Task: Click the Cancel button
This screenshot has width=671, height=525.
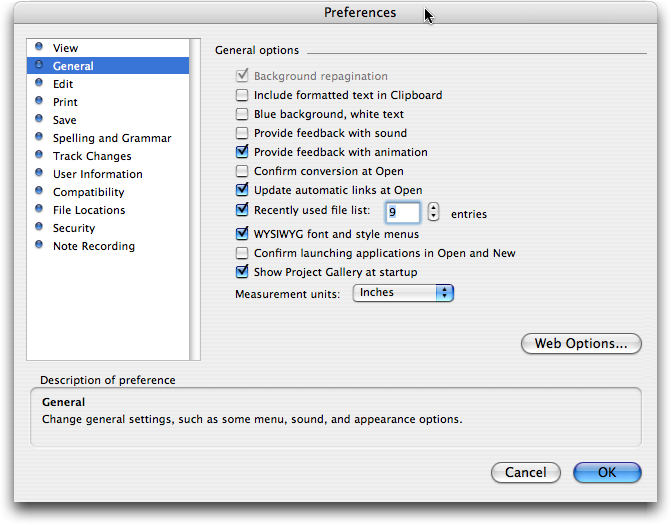Action: (526, 472)
